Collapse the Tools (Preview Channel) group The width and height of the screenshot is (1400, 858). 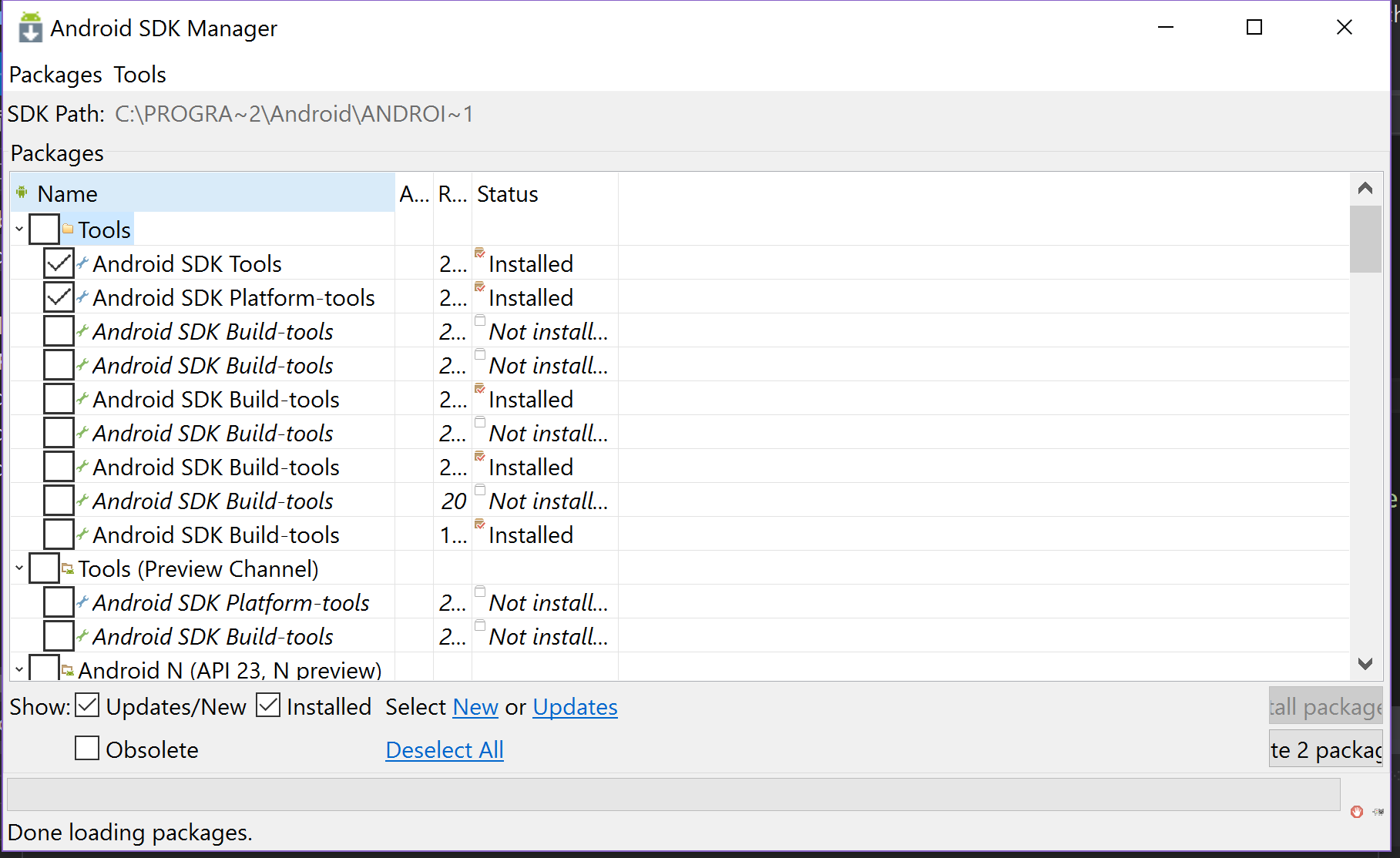point(19,568)
